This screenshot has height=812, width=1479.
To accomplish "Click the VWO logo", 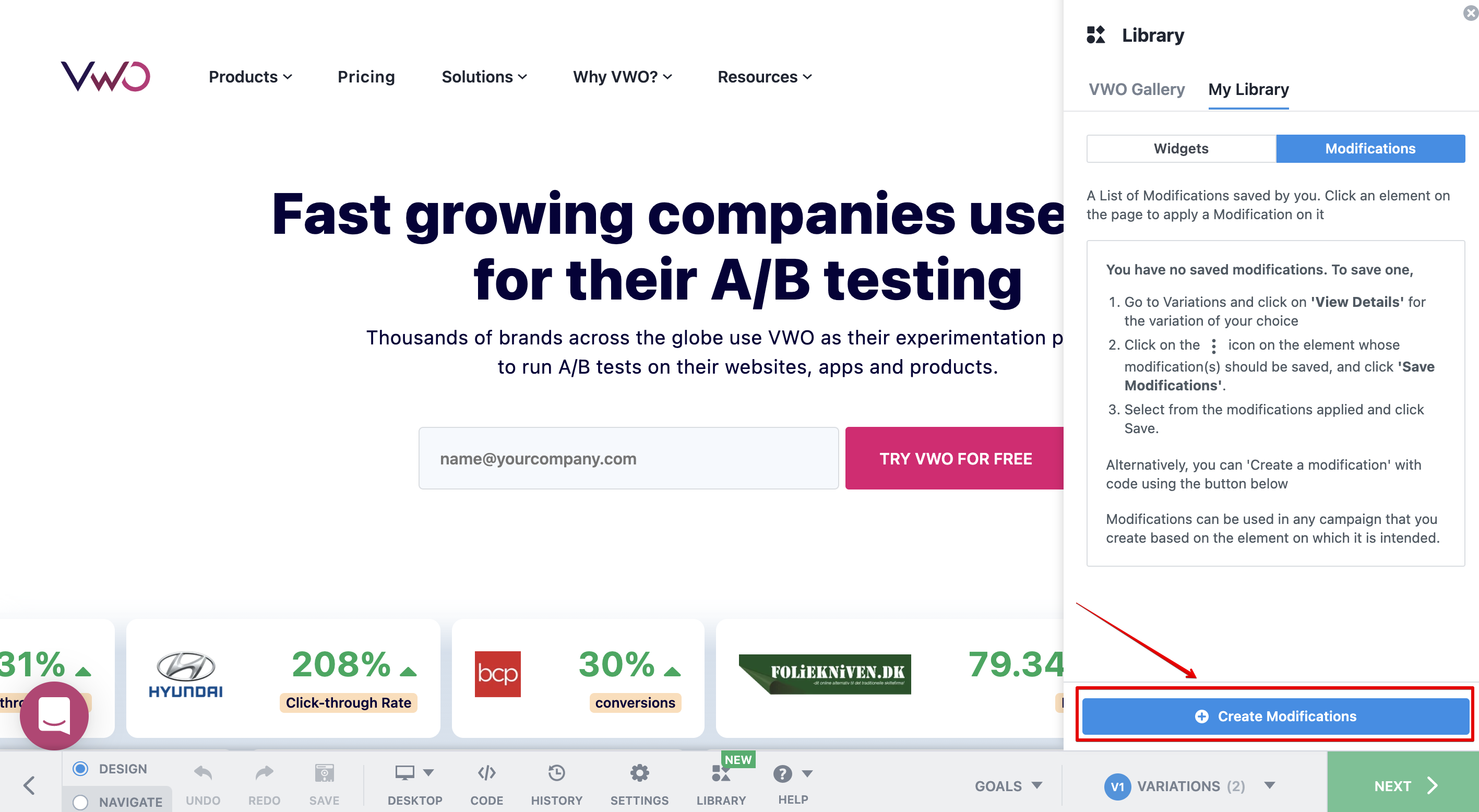I will (x=105, y=76).
